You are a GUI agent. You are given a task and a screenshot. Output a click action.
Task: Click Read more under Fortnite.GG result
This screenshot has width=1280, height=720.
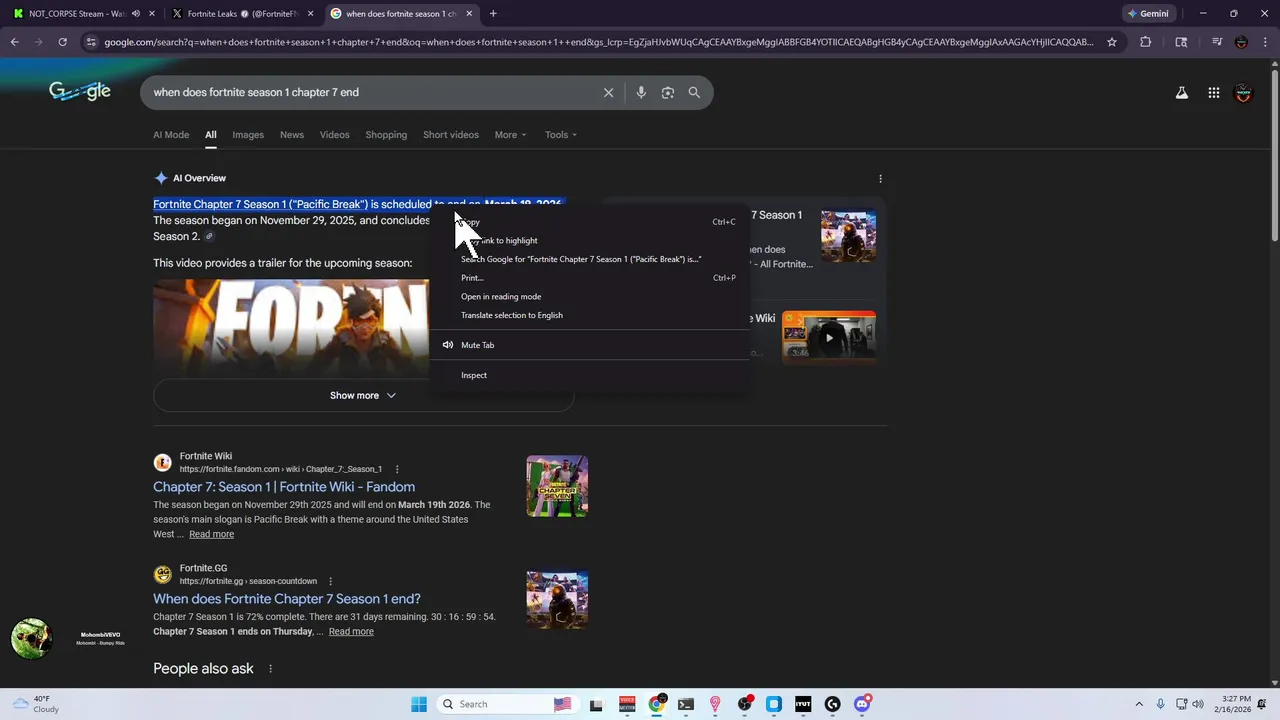351,631
